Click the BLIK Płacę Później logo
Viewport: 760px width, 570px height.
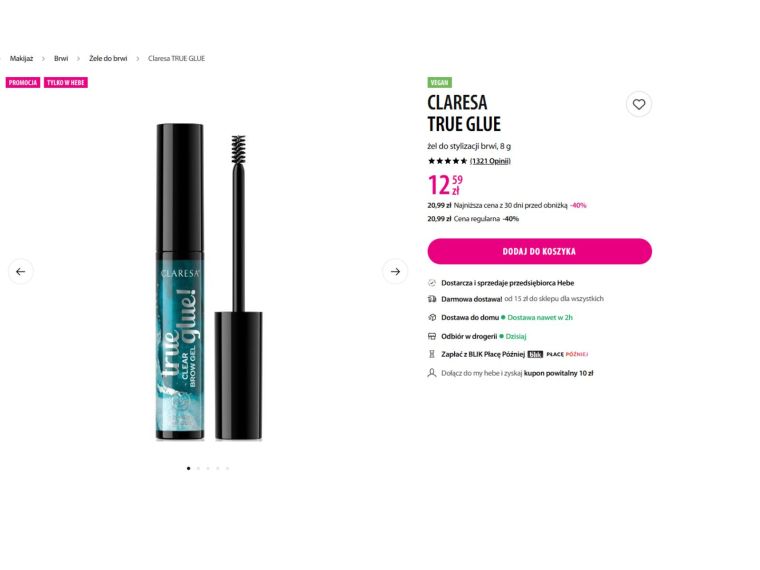(x=557, y=354)
